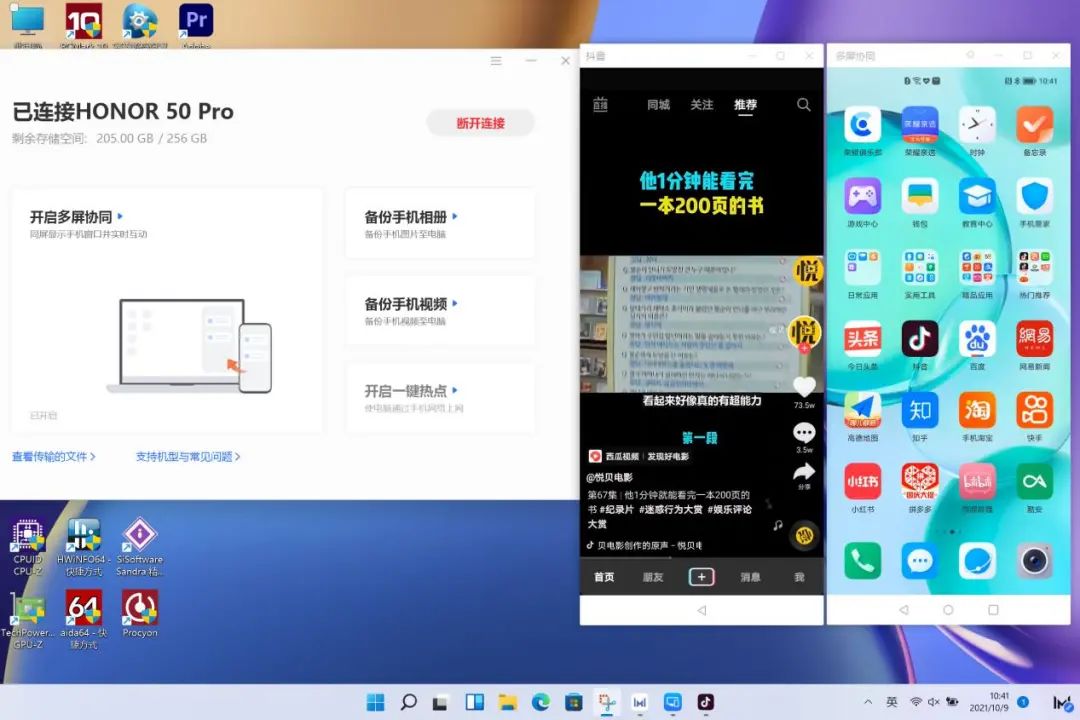Launch the green phone dialer icon in the dock
The width and height of the screenshot is (1080, 720).
coord(862,561)
